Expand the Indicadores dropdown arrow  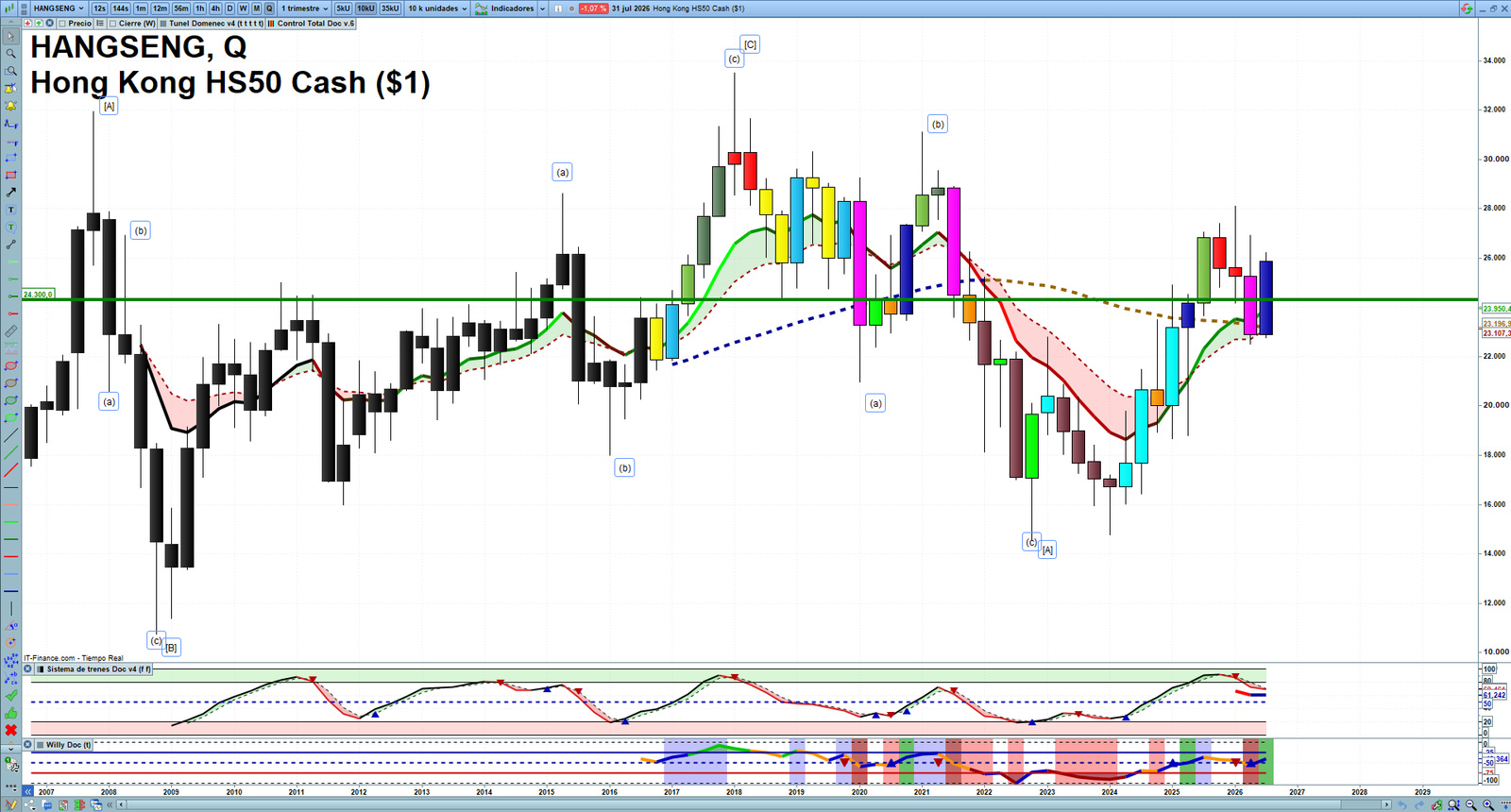click(543, 8)
